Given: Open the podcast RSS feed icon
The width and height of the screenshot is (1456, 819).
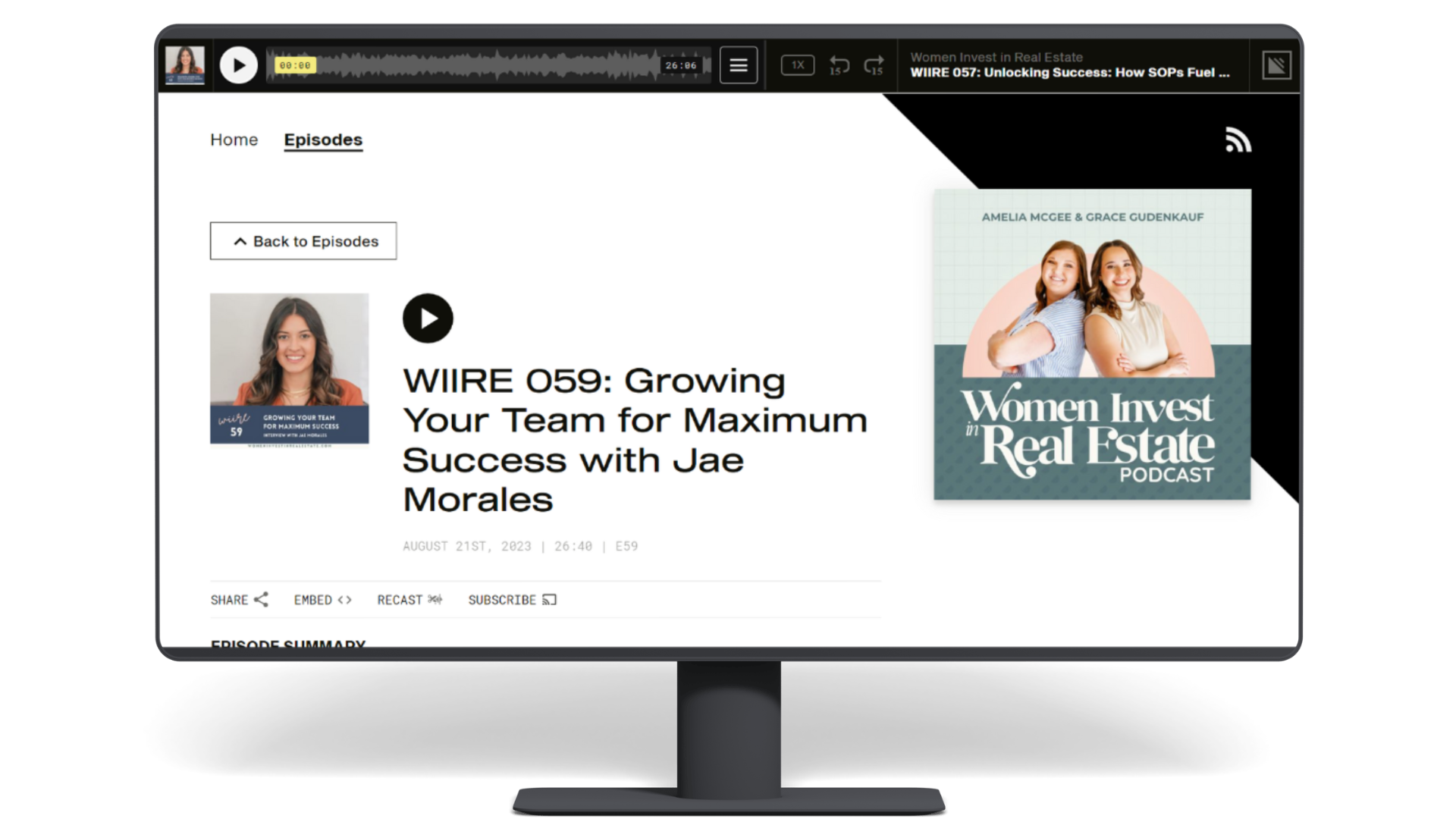Looking at the screenshot, I should [1238, 140].
